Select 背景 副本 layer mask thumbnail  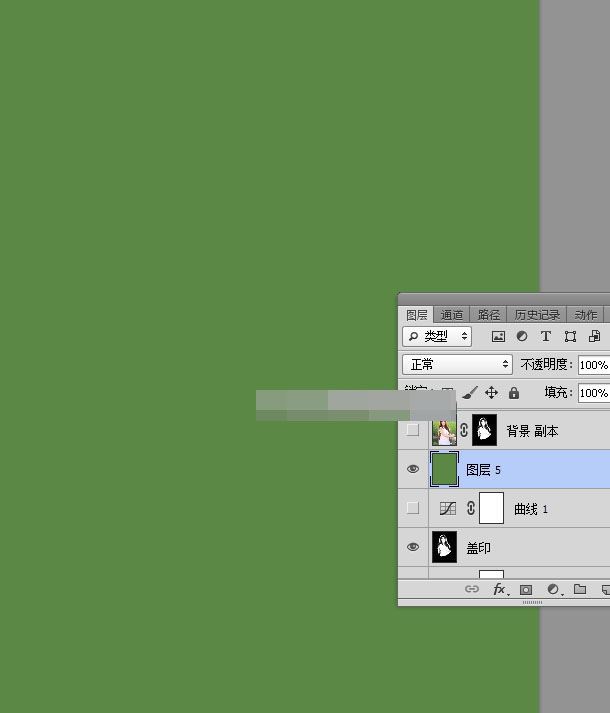pos(484,430)
